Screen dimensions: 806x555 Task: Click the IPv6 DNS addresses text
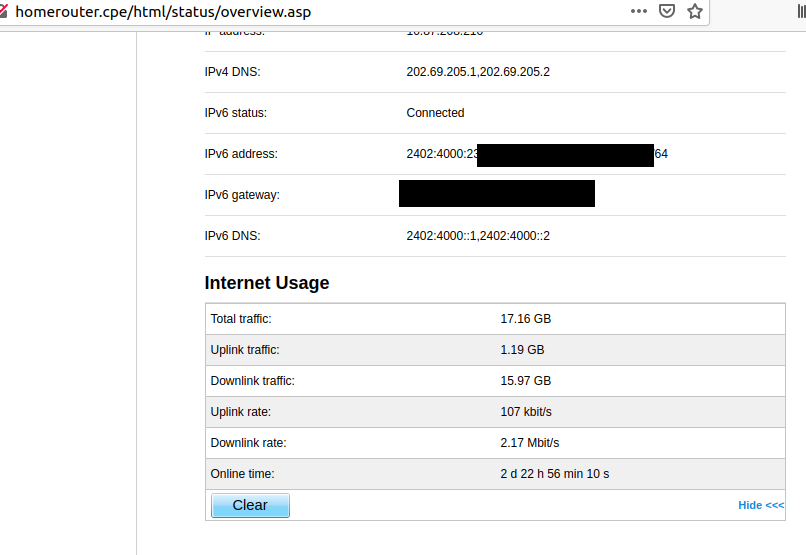478,236
